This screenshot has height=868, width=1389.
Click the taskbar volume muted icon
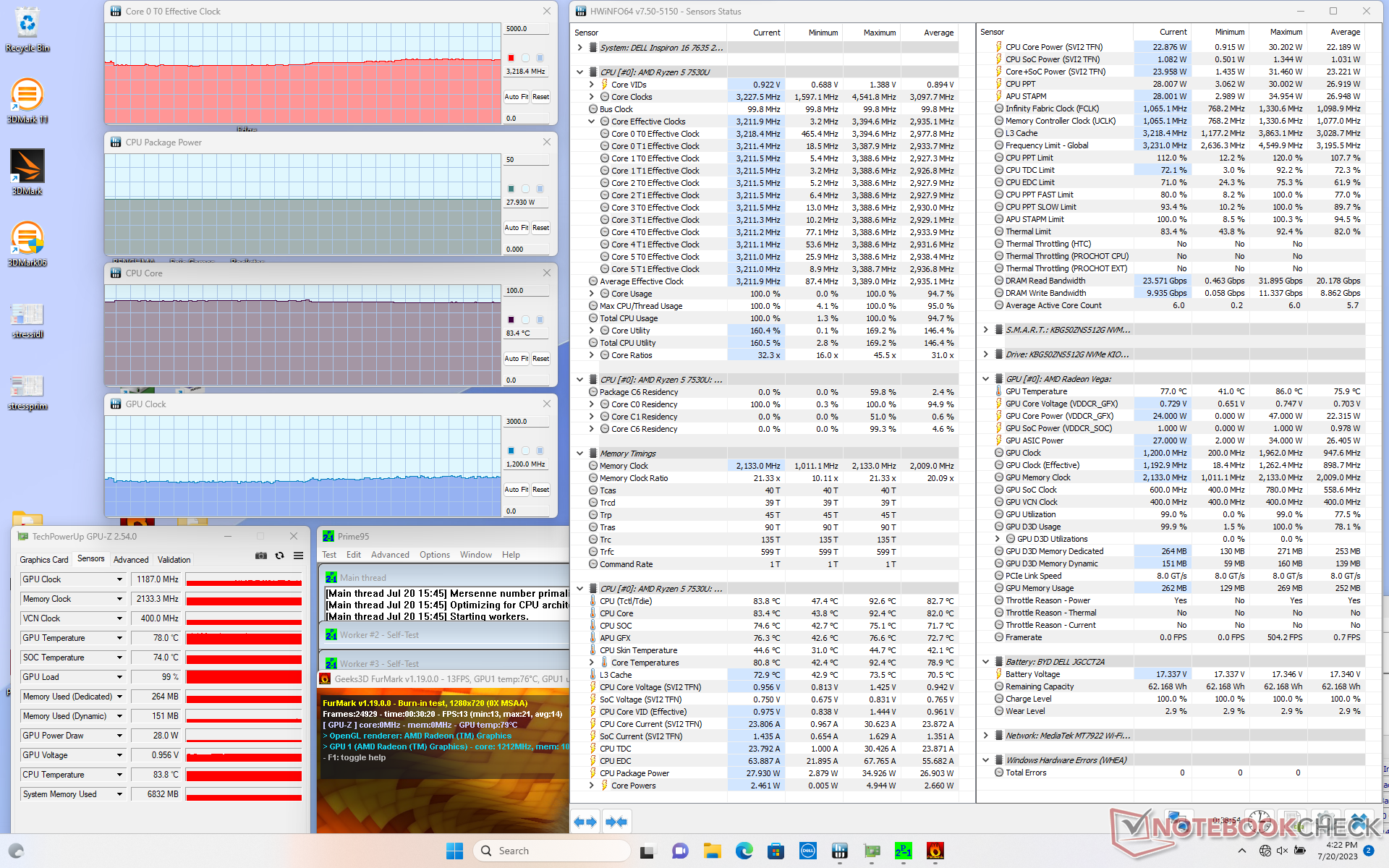(x=1282, y=851)
